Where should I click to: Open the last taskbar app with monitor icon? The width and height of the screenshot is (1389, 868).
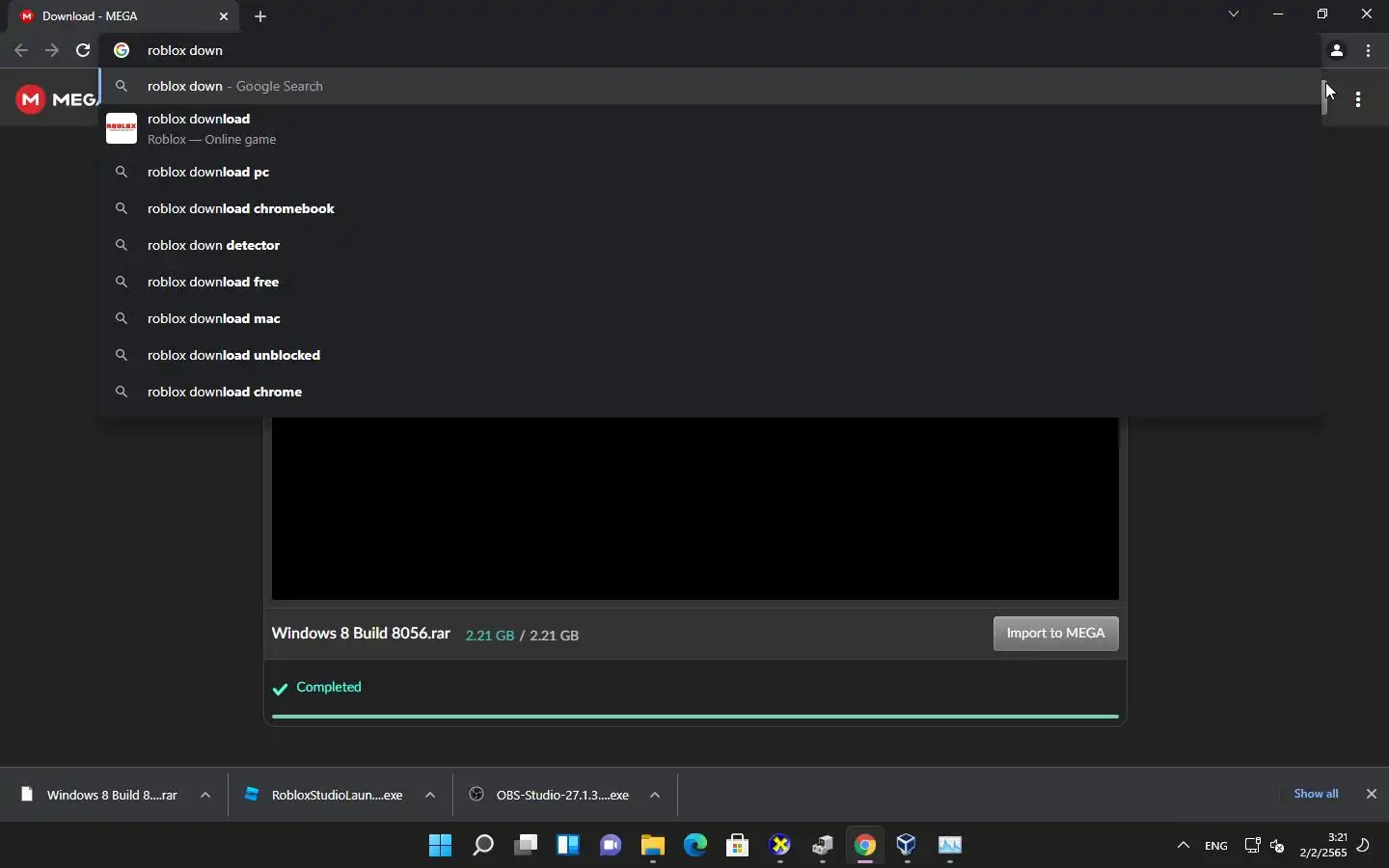point(951,846)
